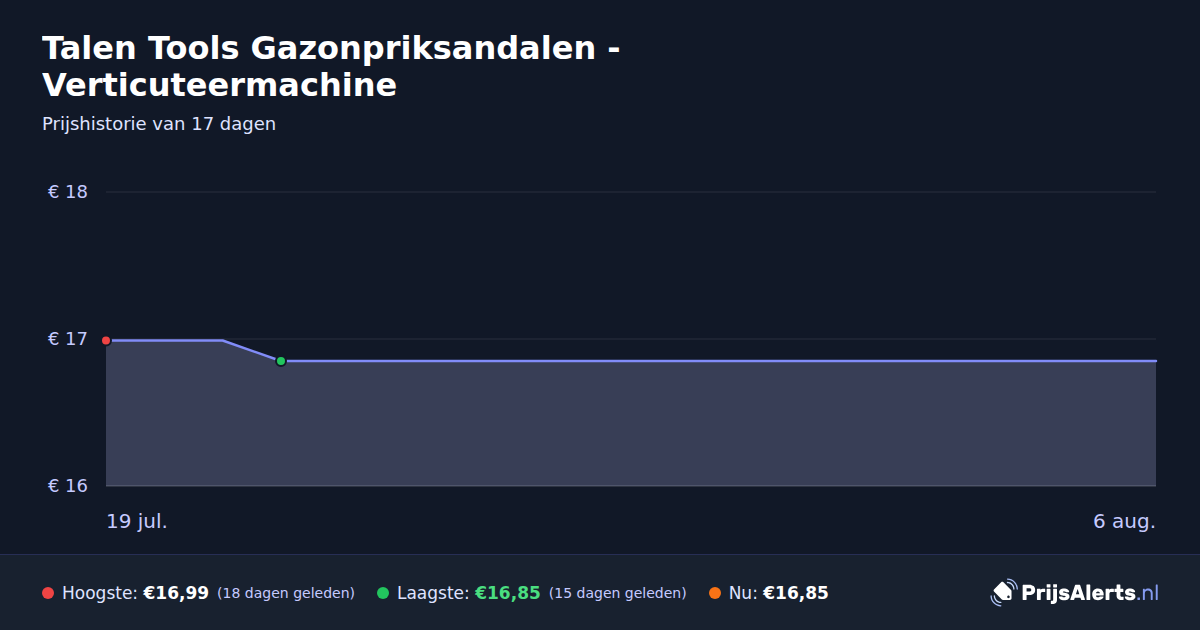Click the orange Nu legend dot
The height and width of the screenshot is (630, 1200).
(715, 593)
